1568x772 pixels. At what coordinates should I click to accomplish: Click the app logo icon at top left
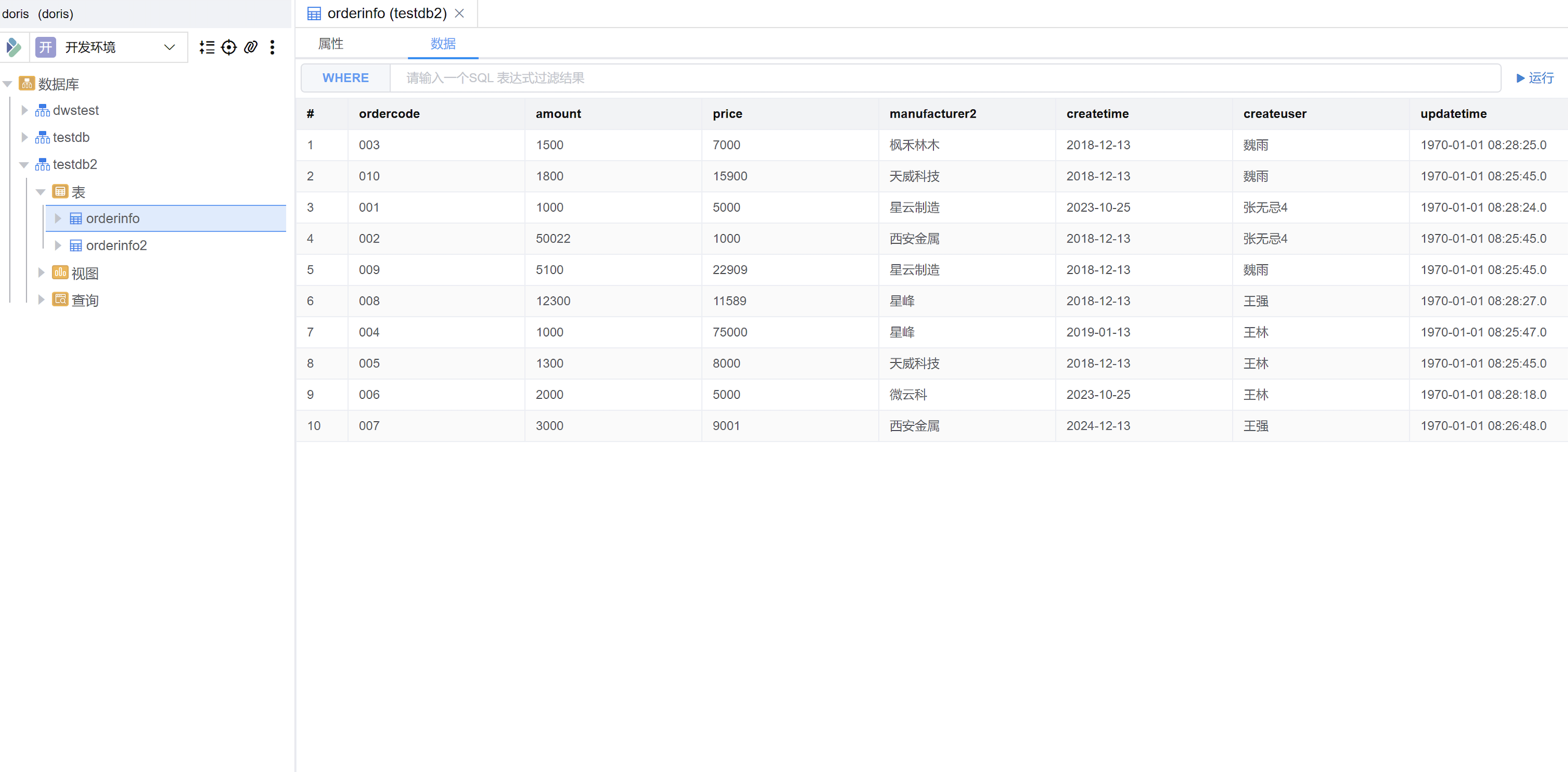click(13, 47)
